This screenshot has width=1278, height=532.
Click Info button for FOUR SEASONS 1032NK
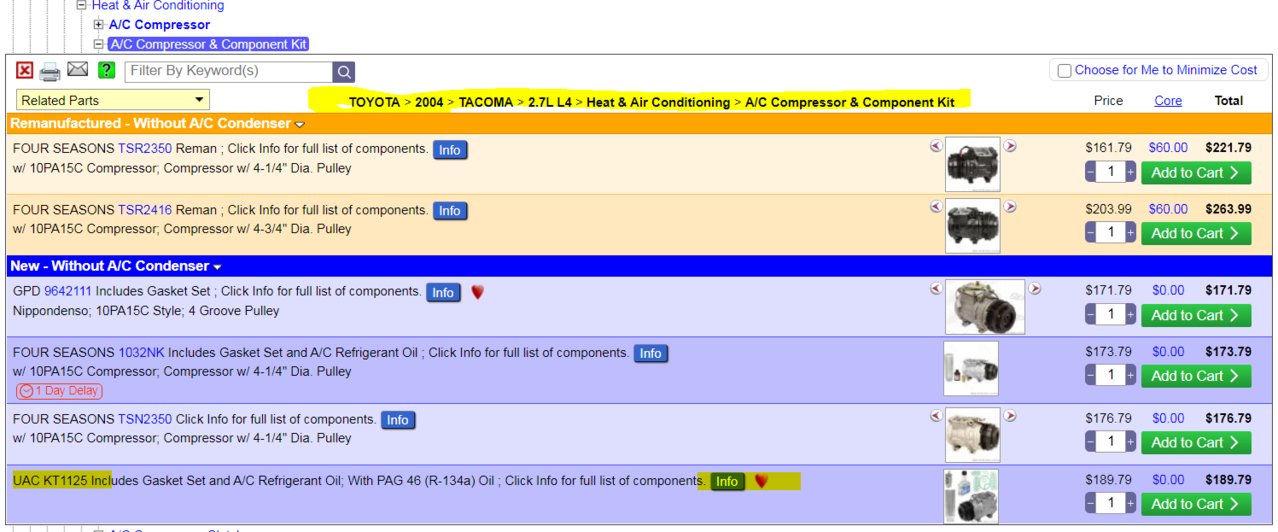(650, 353)
